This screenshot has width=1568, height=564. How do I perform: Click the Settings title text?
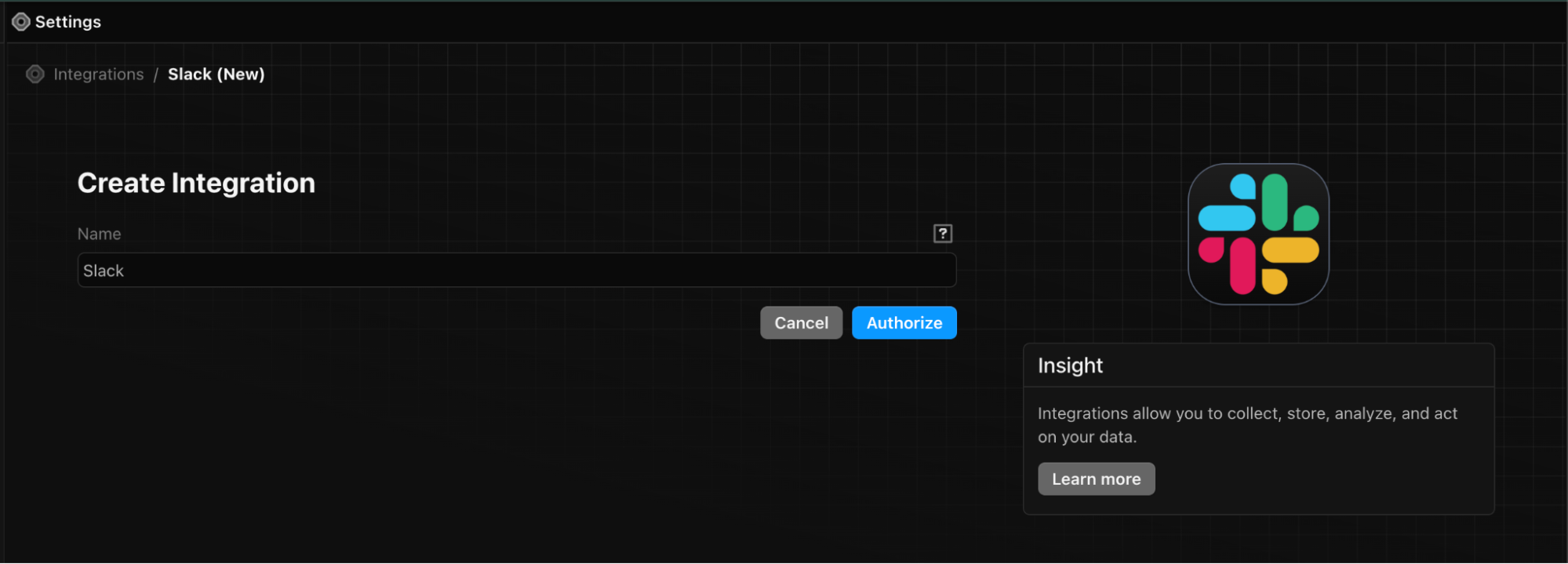click(x=68, y=22)
